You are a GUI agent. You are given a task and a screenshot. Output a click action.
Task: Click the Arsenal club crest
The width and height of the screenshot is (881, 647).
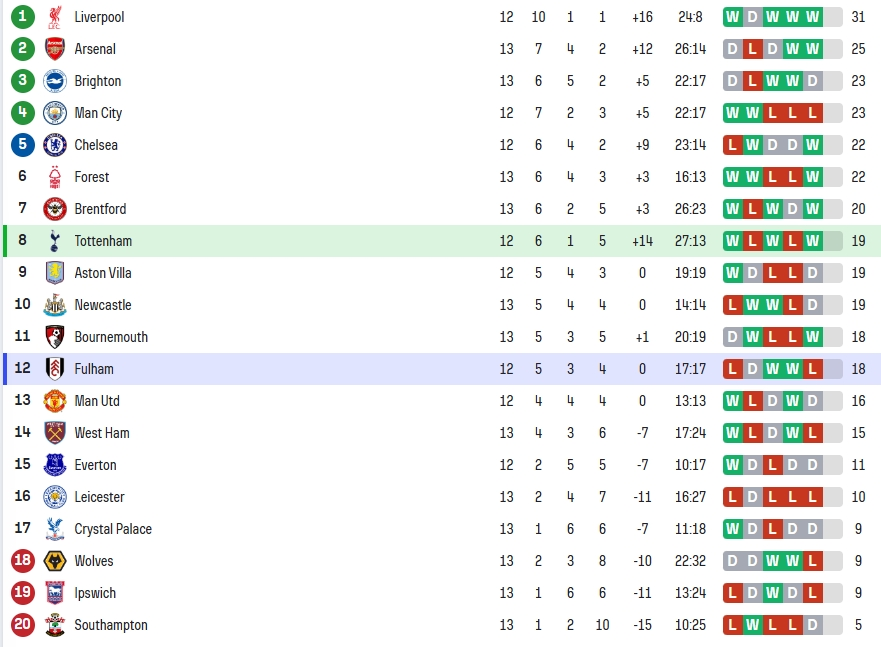(x=55, y=49)
